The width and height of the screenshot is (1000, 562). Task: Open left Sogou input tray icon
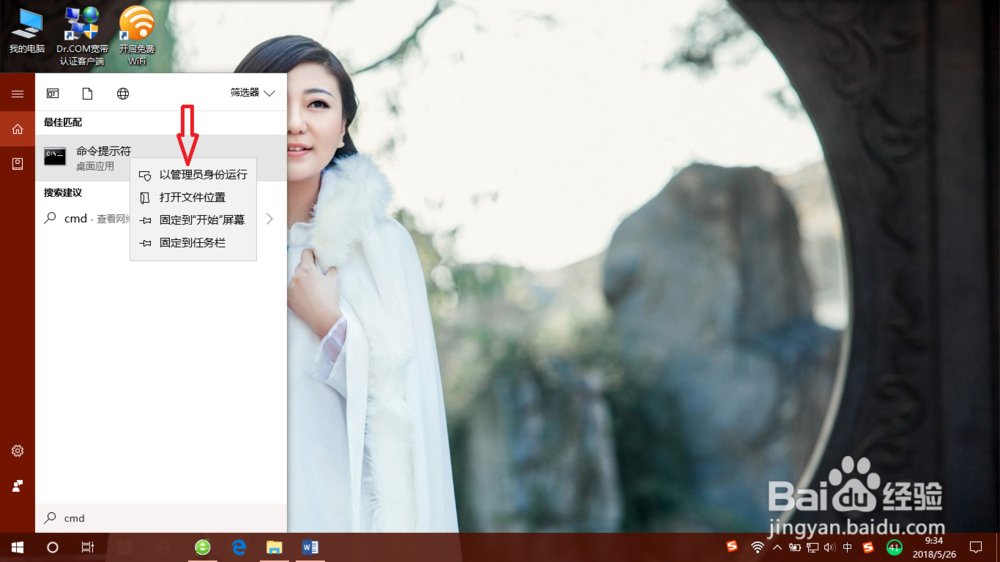pyautogui.click(x=732, y=547)
